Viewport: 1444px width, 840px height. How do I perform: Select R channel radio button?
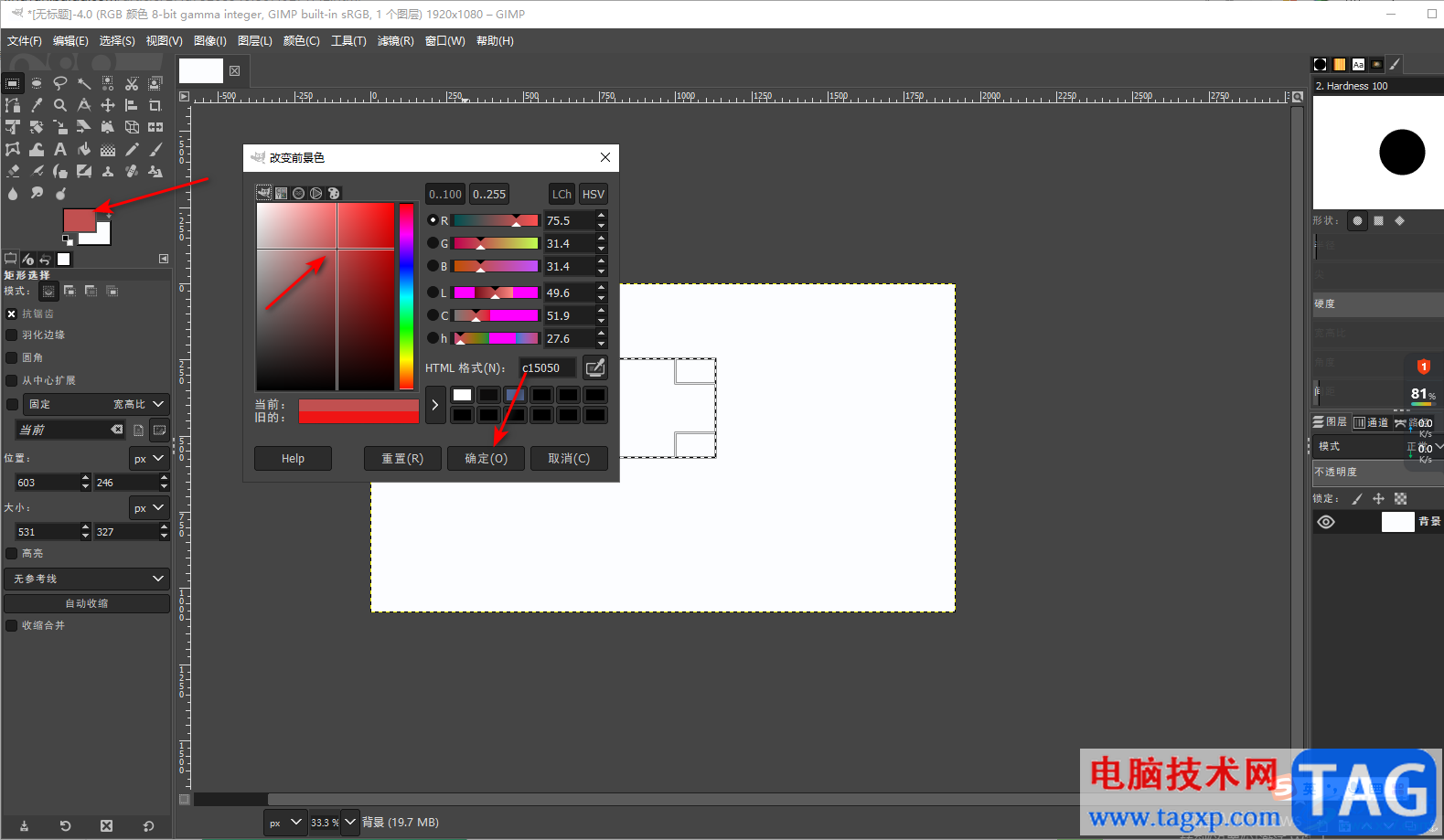coord(433,220)
